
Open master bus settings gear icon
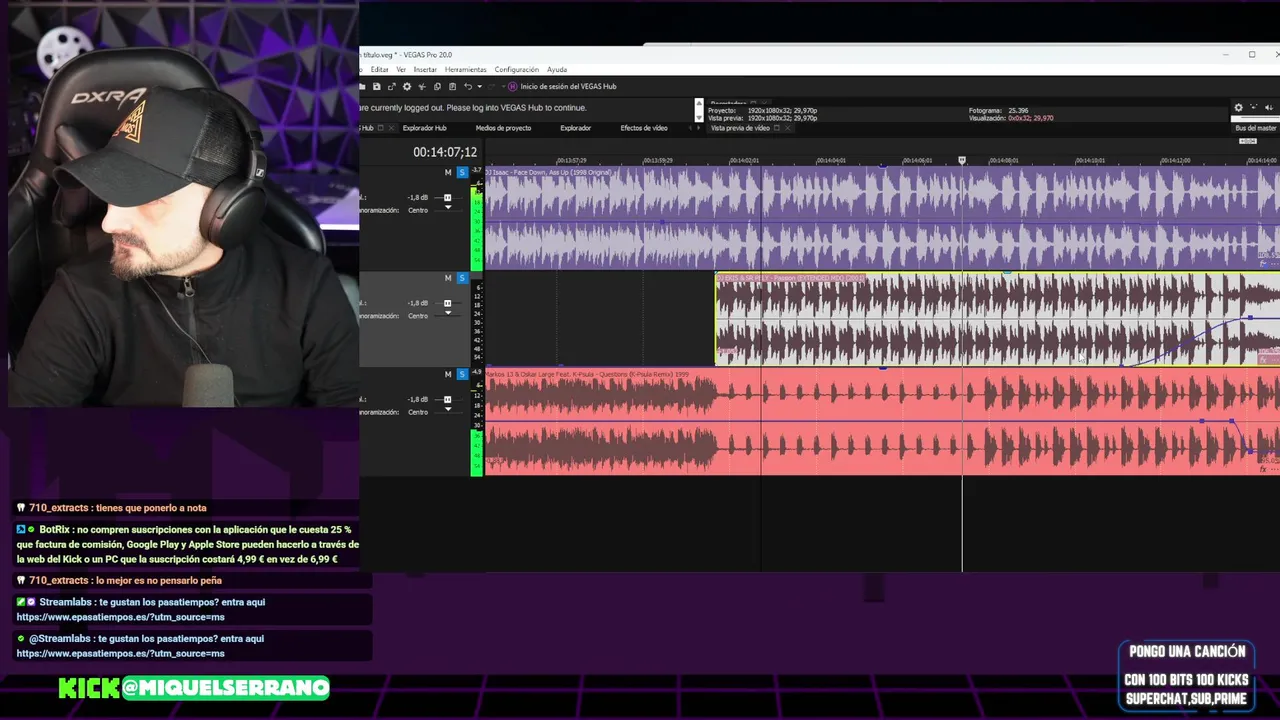[x=1239, y=108]
